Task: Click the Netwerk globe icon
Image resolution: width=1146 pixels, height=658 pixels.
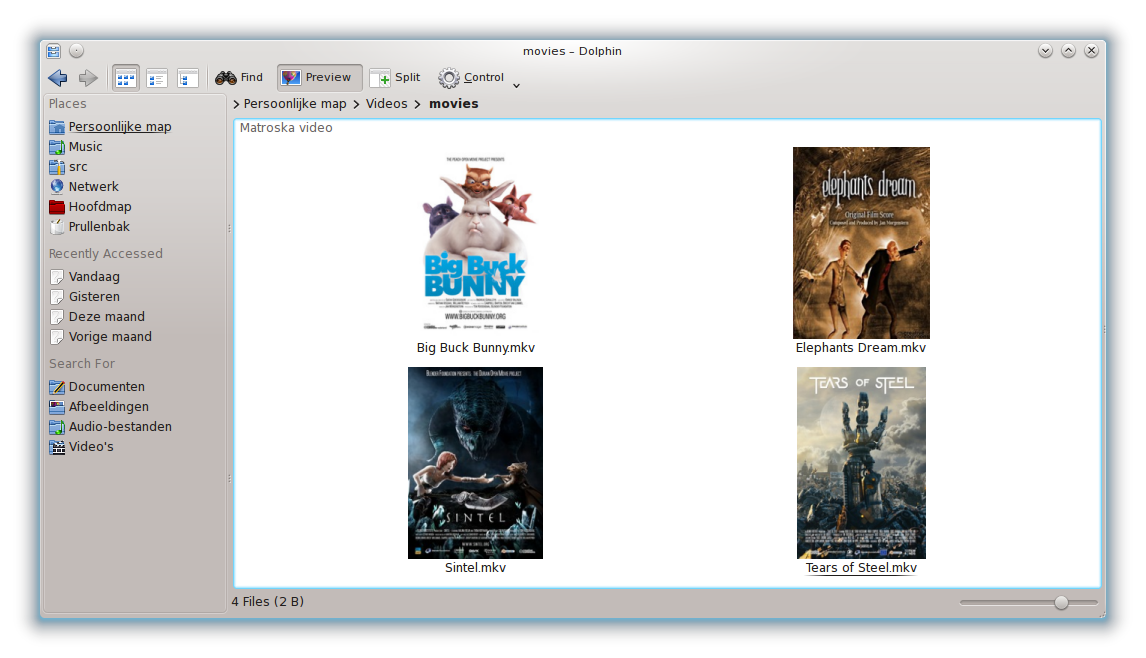Action: click(57, 186)
